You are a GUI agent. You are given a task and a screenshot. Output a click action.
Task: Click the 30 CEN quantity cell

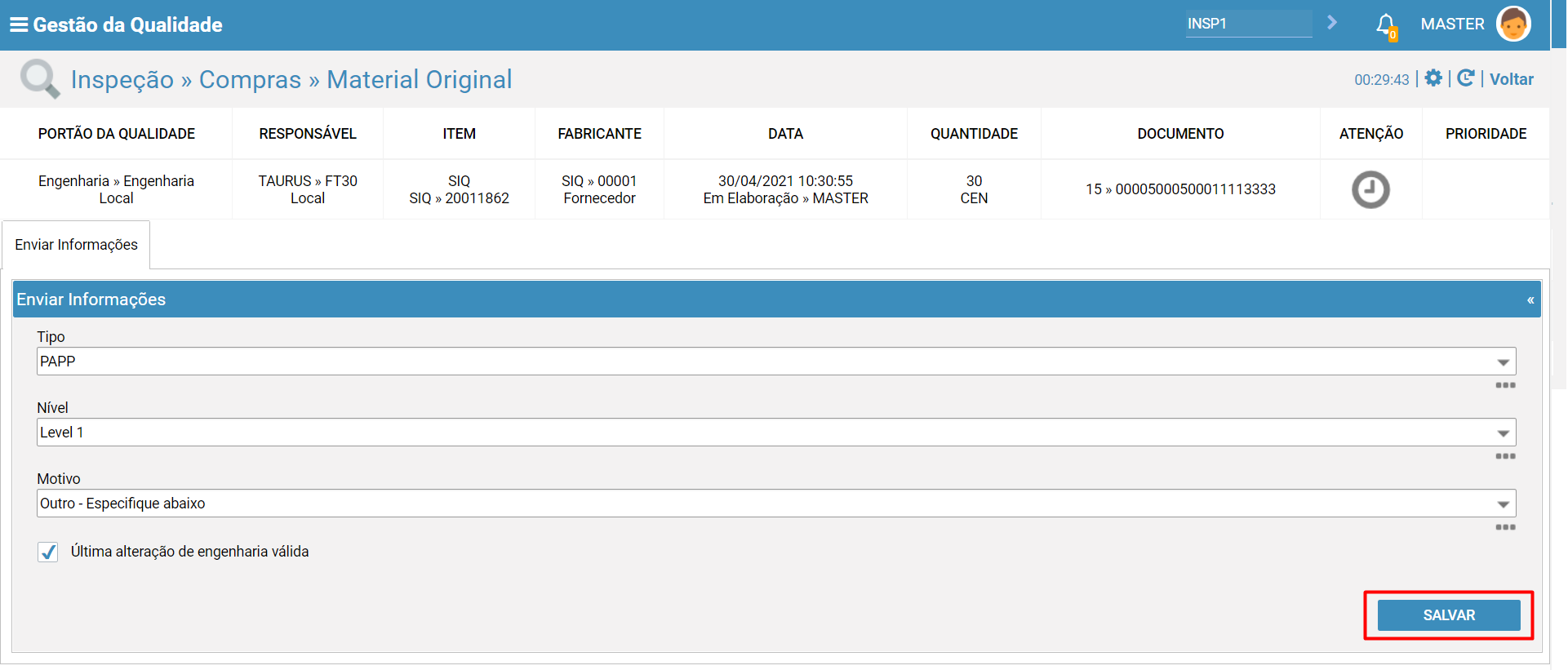(975, 189)
